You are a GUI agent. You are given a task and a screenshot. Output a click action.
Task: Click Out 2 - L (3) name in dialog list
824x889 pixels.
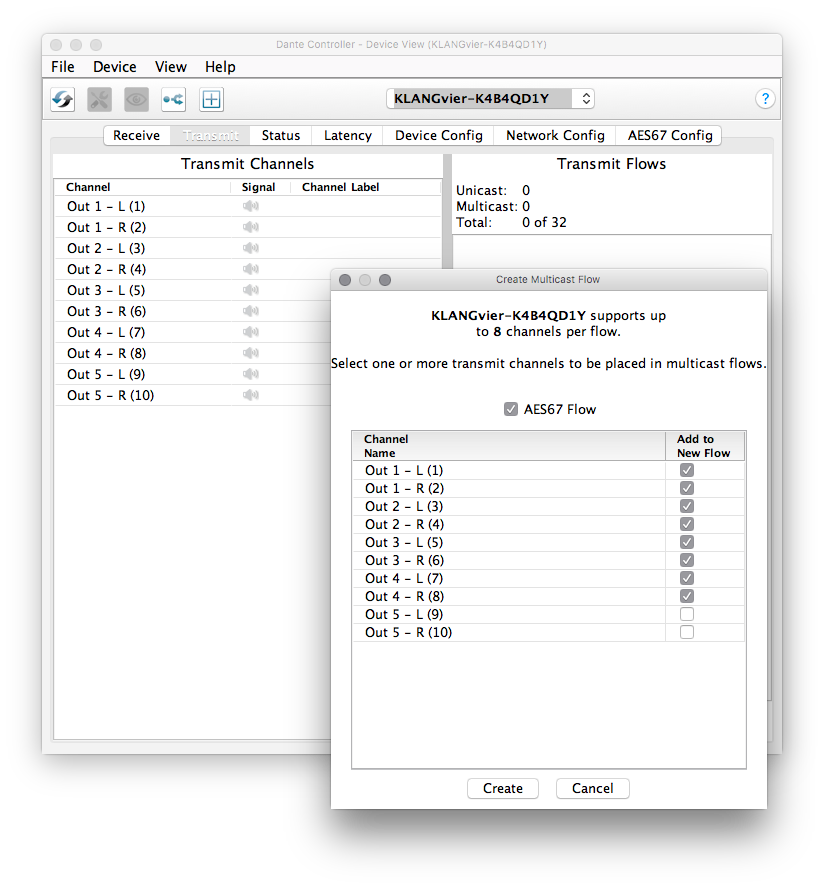(x=404, y=506)
